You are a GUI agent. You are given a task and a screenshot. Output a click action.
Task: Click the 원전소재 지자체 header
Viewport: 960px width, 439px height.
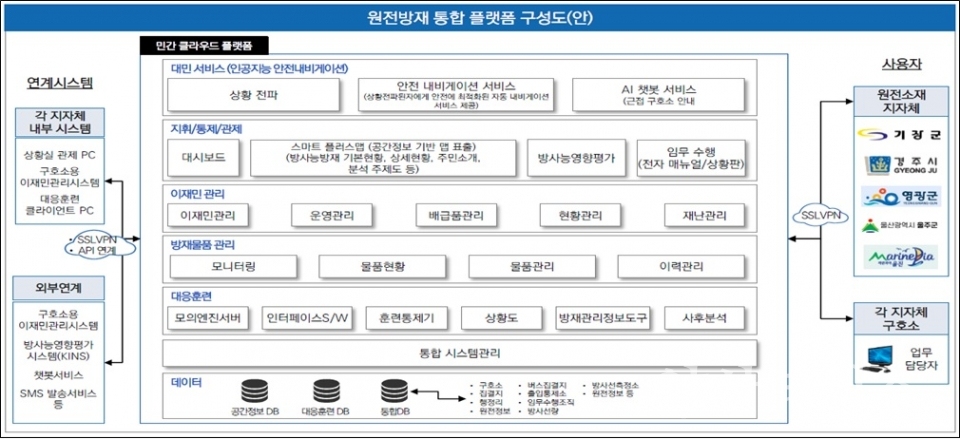[x=900, y=102]
